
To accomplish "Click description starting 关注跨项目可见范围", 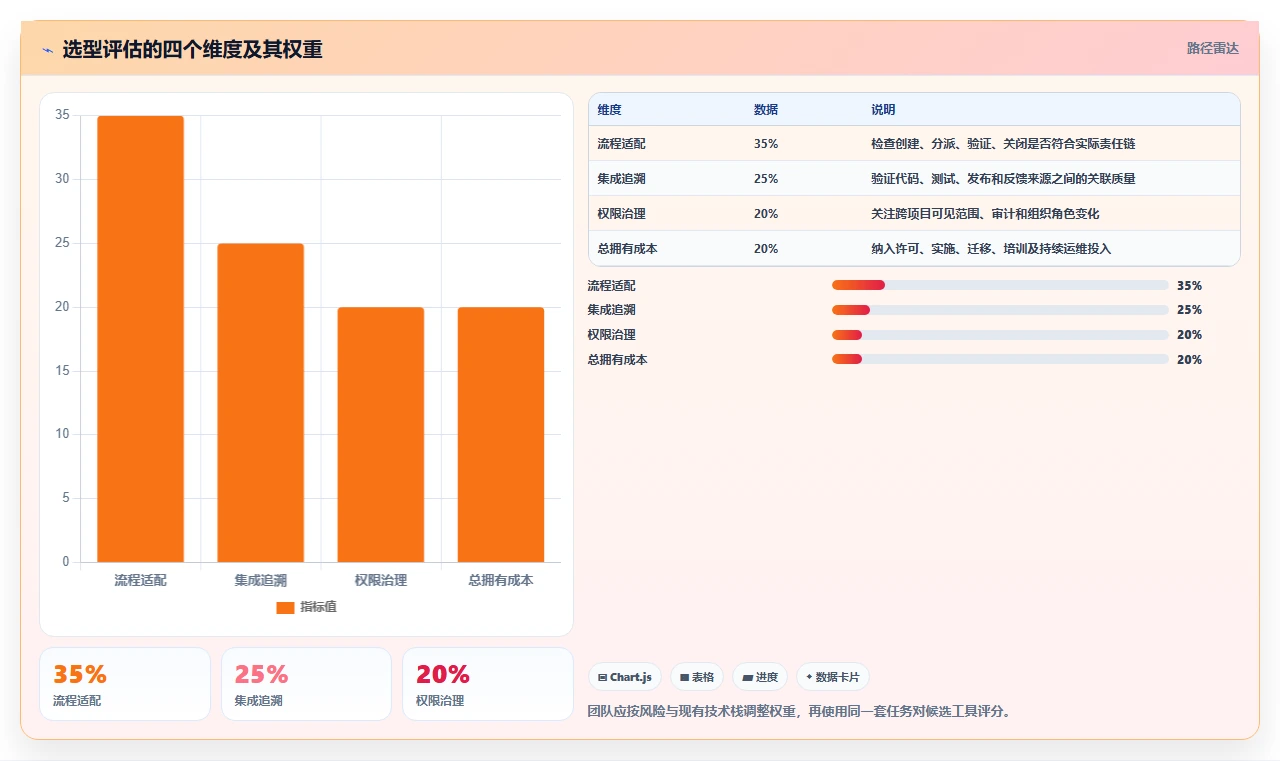I will pos(985,214).
